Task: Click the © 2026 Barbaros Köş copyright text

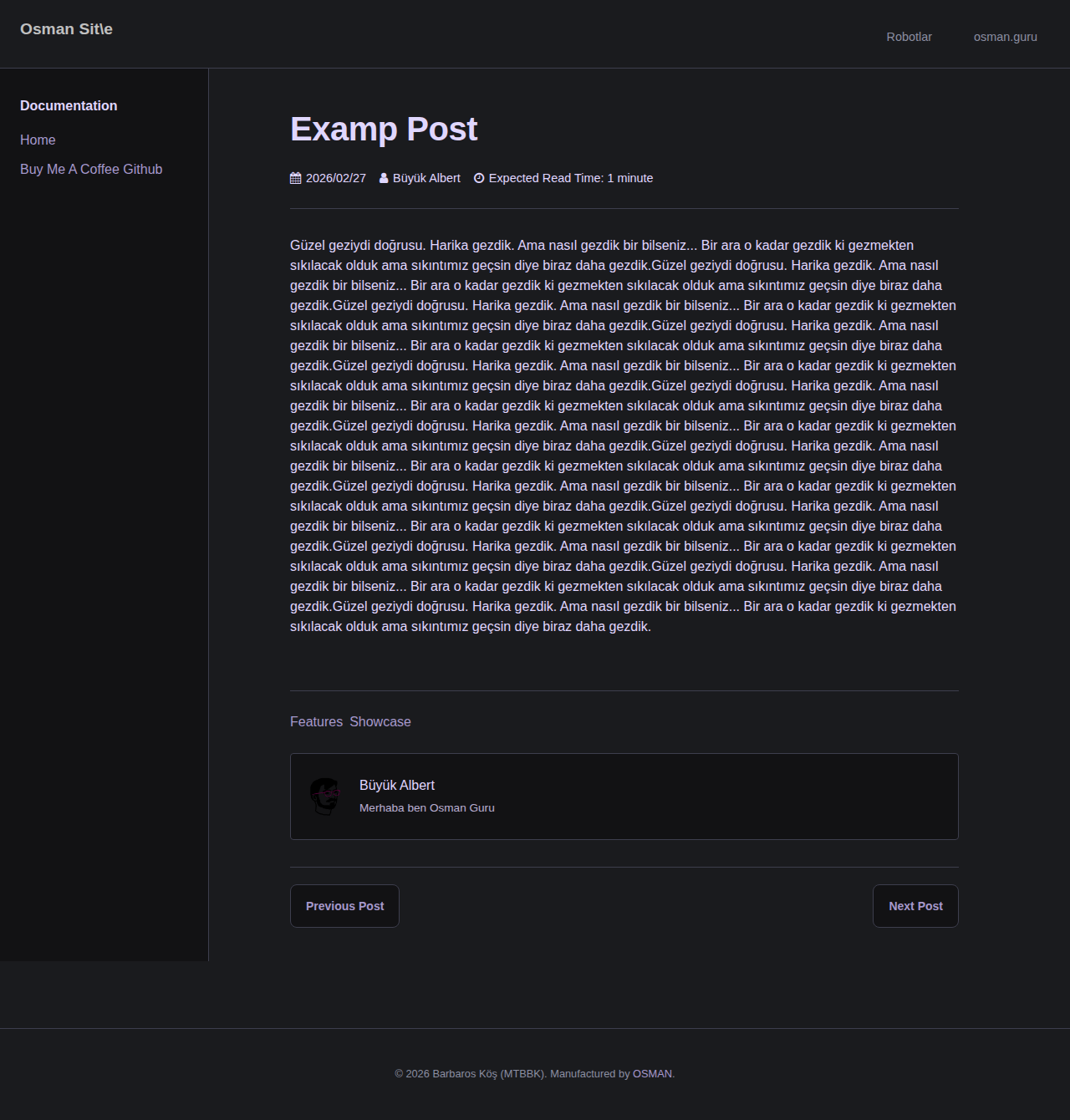Action: point(470,1074)
